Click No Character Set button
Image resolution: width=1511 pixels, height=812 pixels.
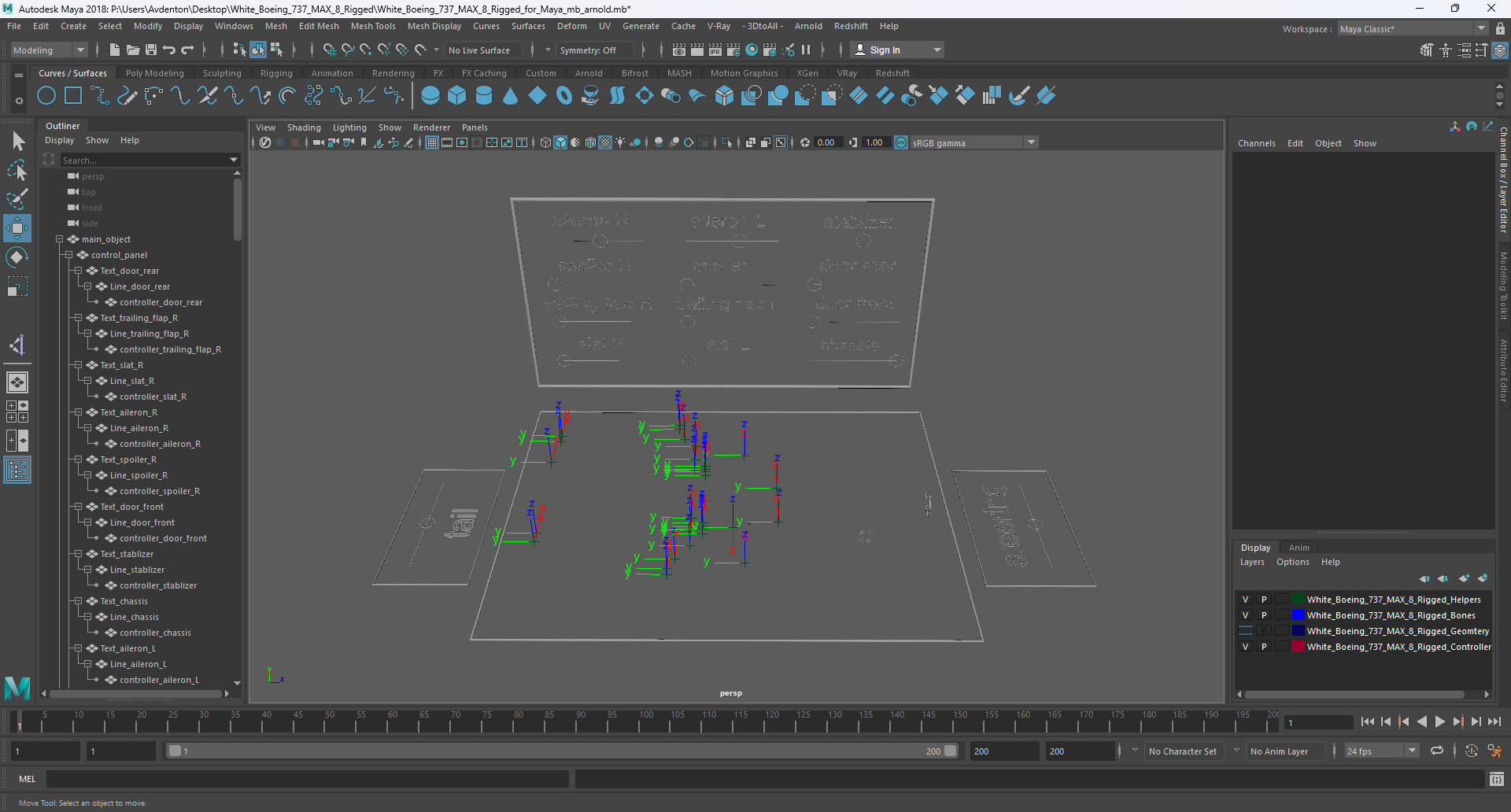(1182, 751)
